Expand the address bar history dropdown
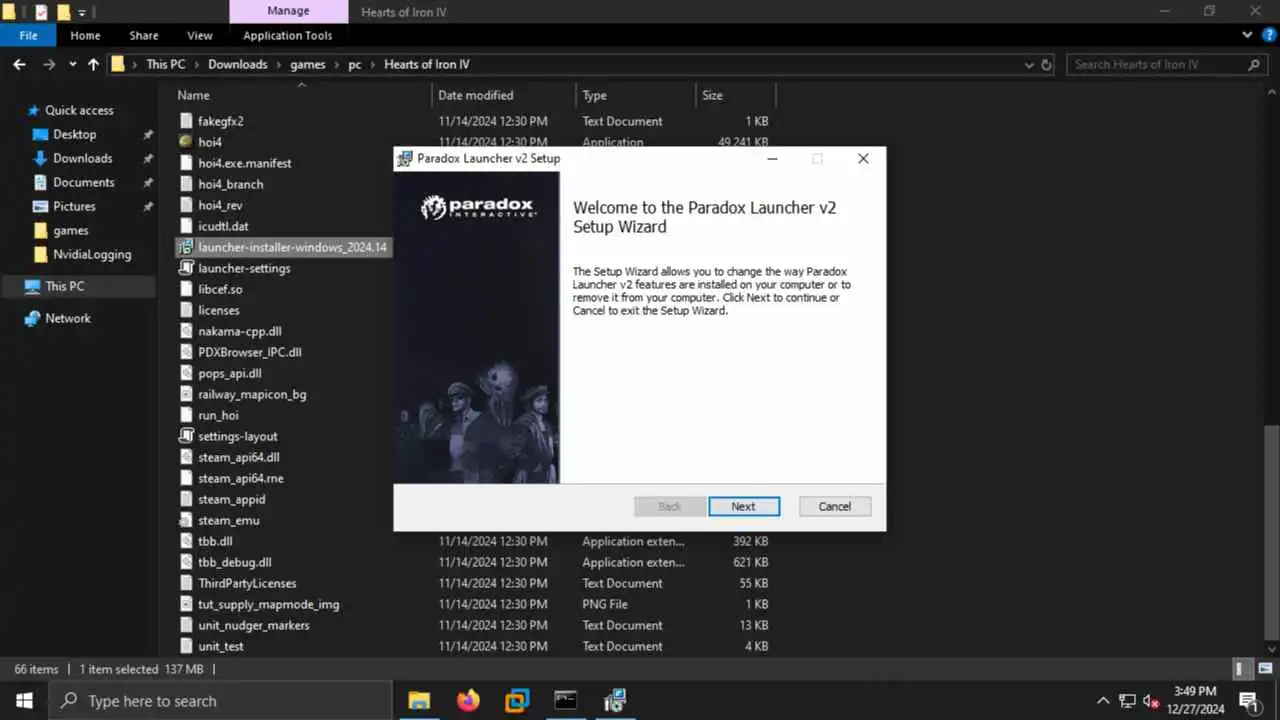 click(x=1030, y=64)
